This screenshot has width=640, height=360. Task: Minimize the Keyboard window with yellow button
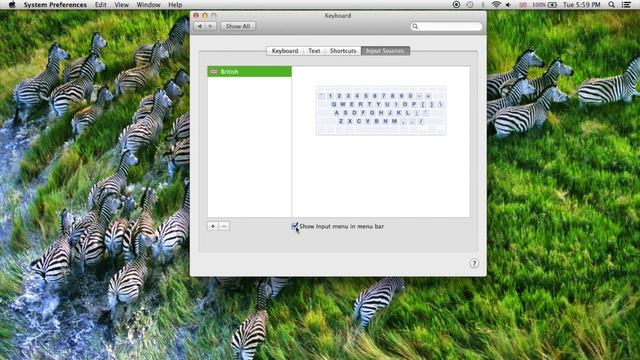(205, 16)
